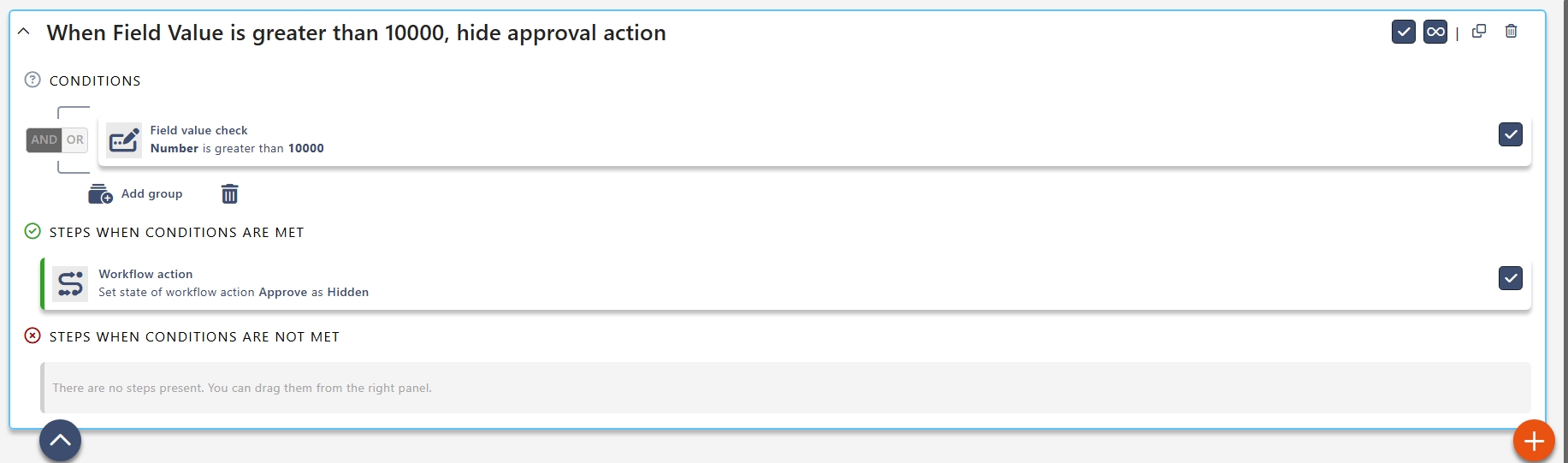Click the Field value check edit icon
1568x463 pixels.
click(x=124, y=139)
